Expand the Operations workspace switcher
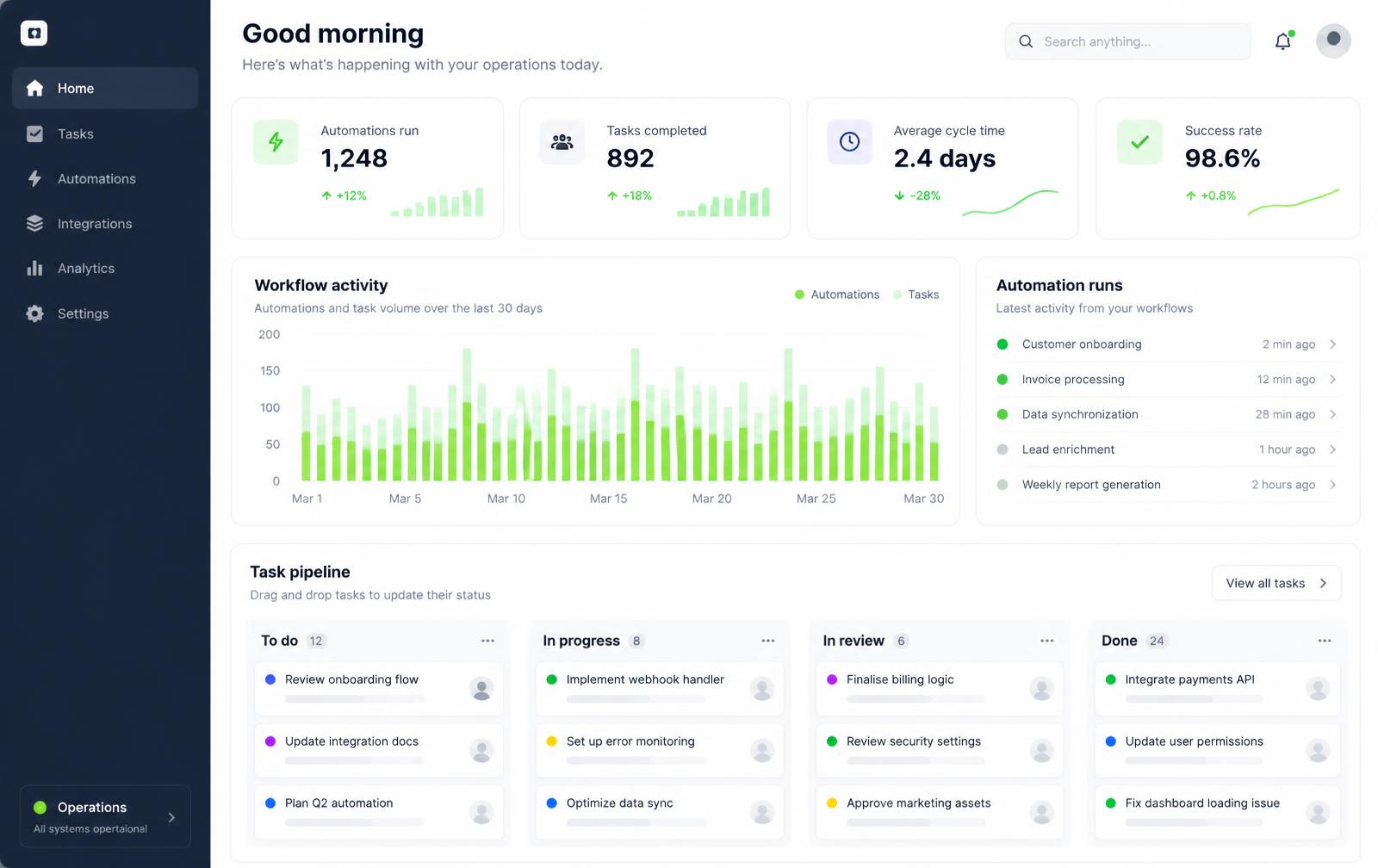Screen dimensions: 1378x868 (105, 816)
